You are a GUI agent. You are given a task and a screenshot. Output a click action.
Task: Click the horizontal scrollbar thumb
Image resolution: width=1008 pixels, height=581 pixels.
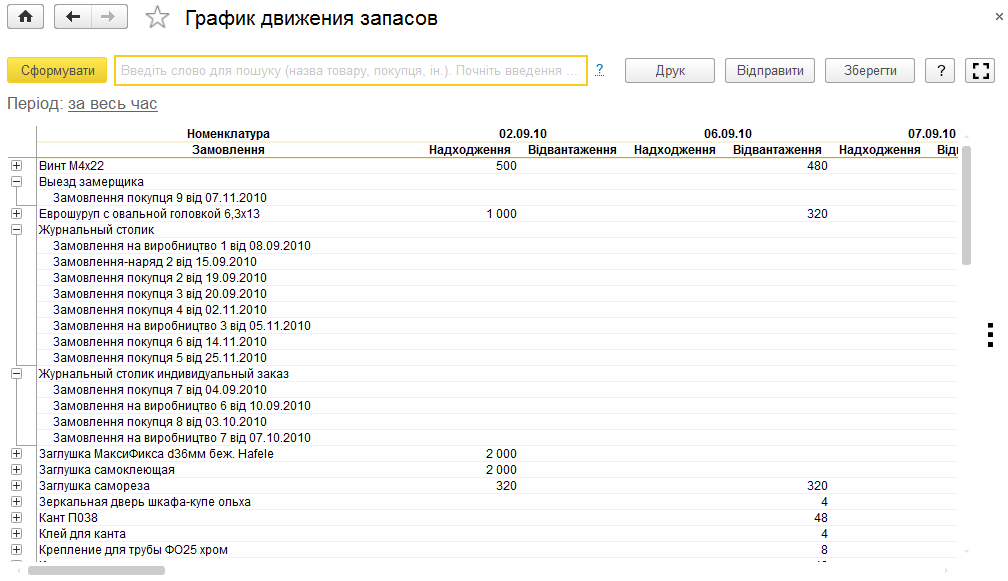[x=96, y=570]
